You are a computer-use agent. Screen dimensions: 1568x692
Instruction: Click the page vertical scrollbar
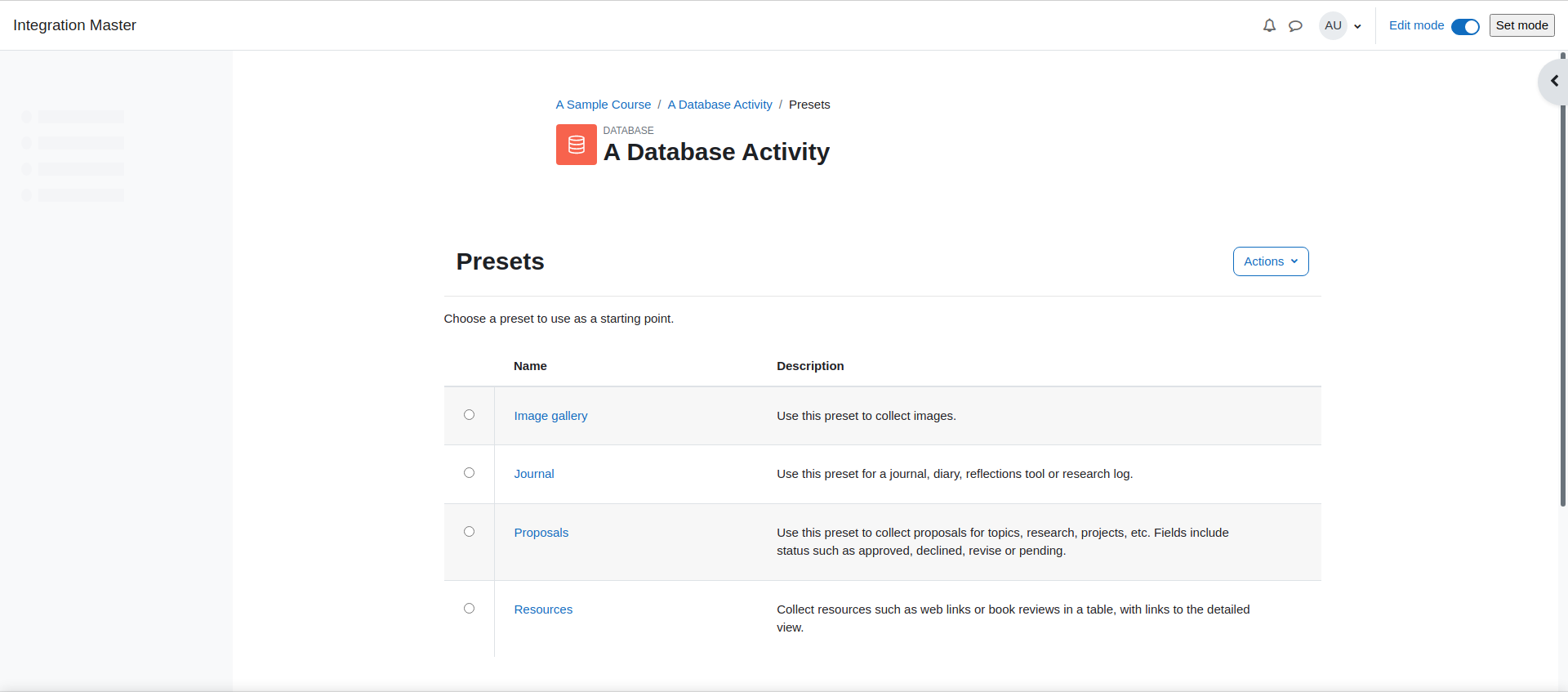1563,279
